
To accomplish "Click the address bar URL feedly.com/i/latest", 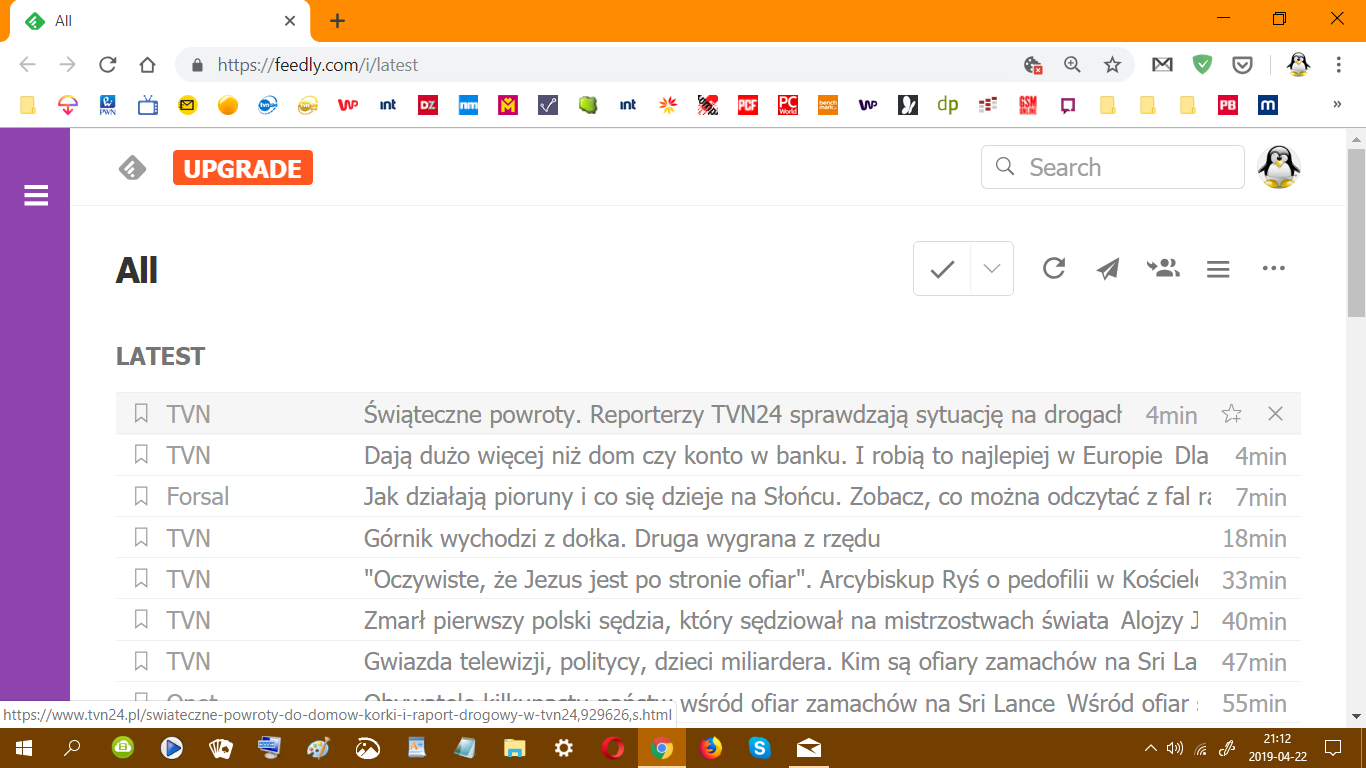I will [317, 65].
